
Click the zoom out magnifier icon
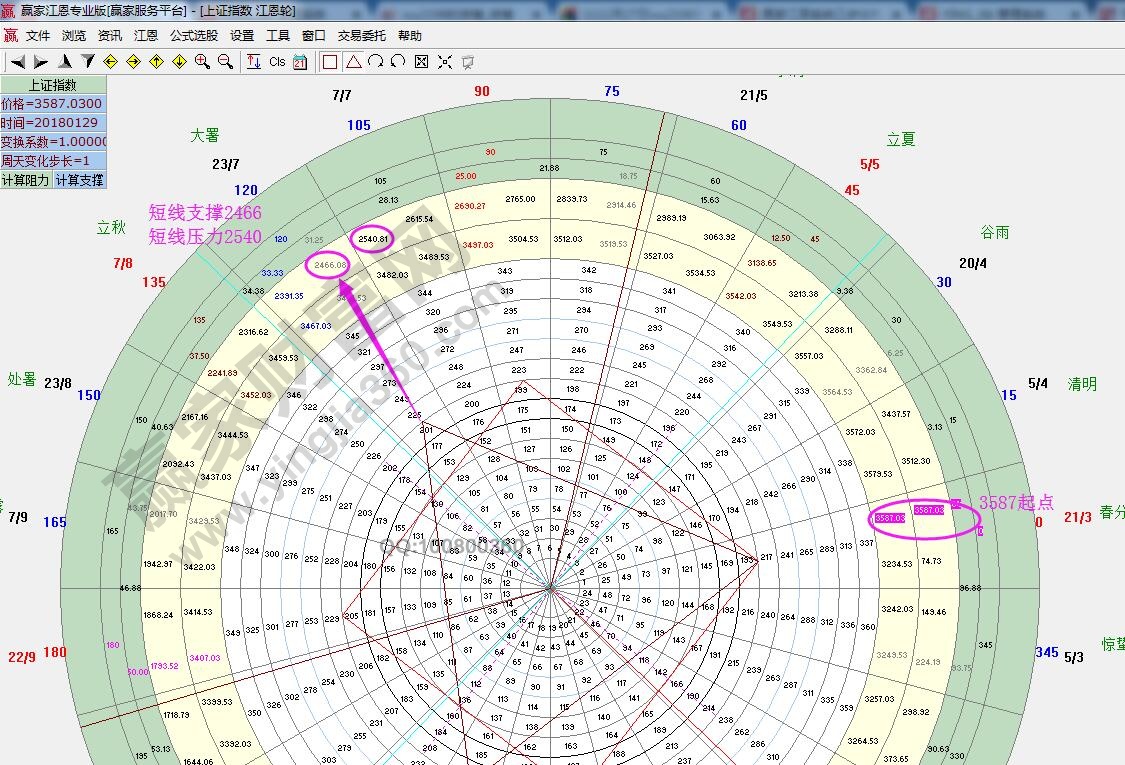(225, 62)
